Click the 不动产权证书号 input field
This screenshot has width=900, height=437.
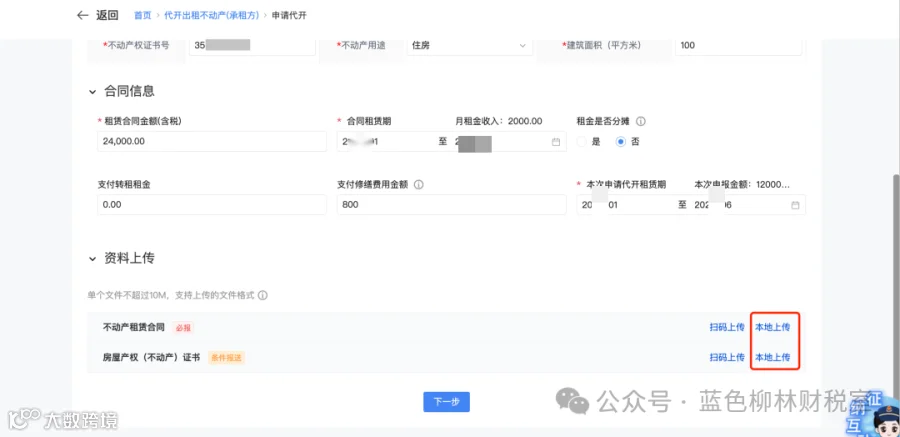[x=252, y=45]
